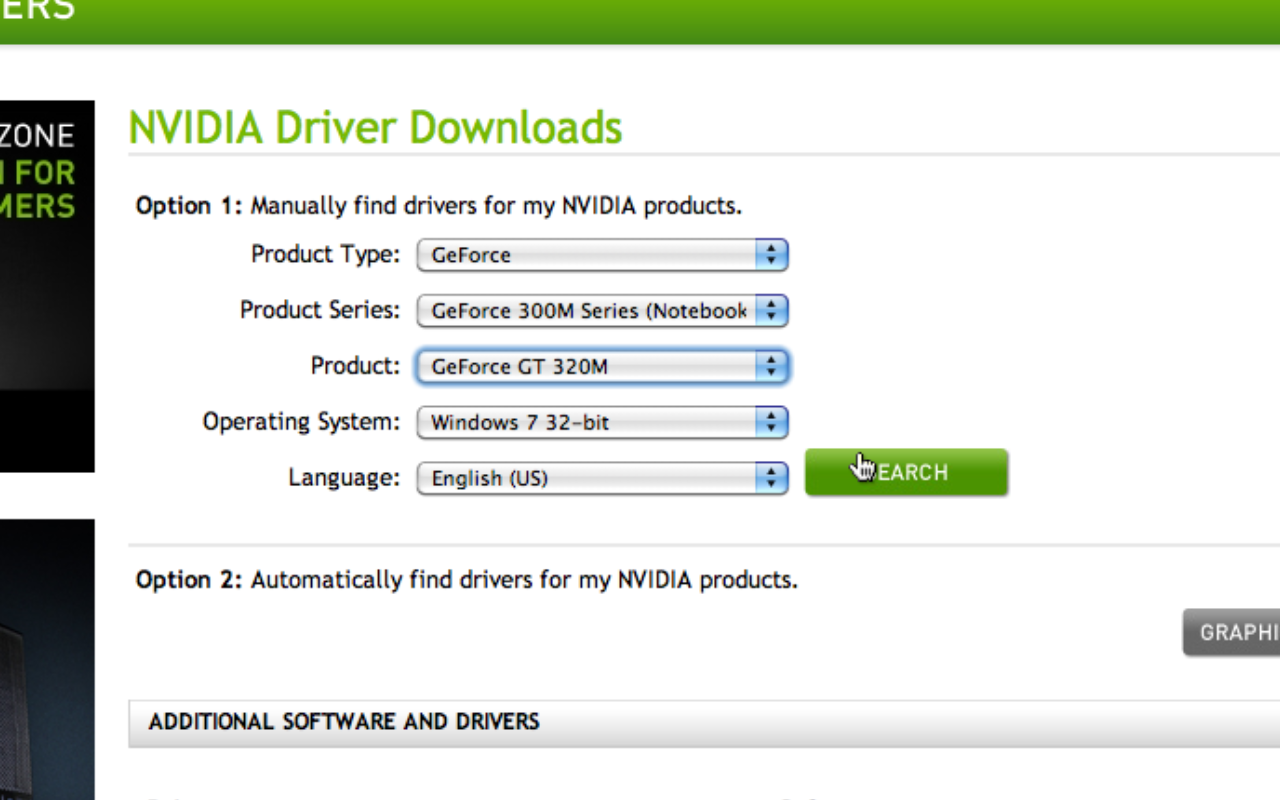Open the Product dropdown showing GeForce GT 320M

pyautogui.click(x=602, y=367)
